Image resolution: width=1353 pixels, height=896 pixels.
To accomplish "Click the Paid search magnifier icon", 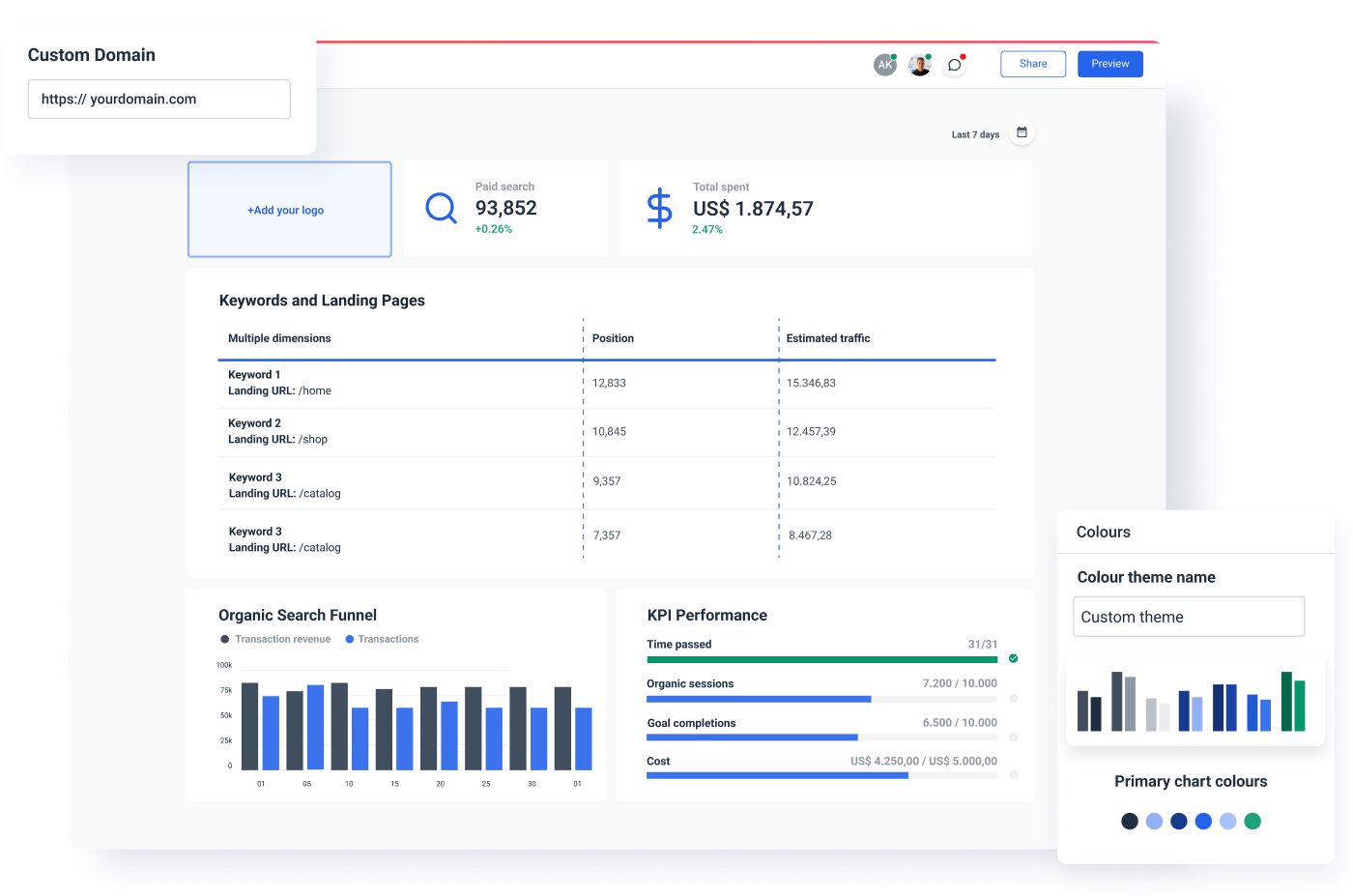I will (x=441, y=208).
